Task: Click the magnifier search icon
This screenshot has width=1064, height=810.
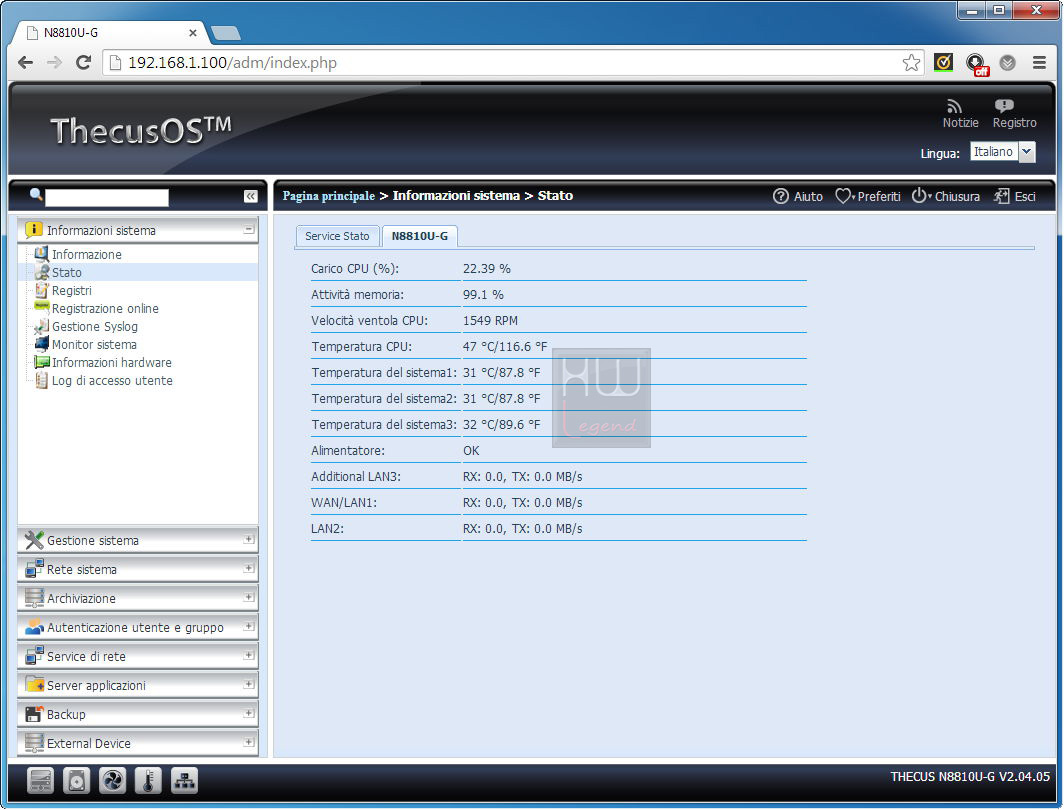Action: [36, 195]
